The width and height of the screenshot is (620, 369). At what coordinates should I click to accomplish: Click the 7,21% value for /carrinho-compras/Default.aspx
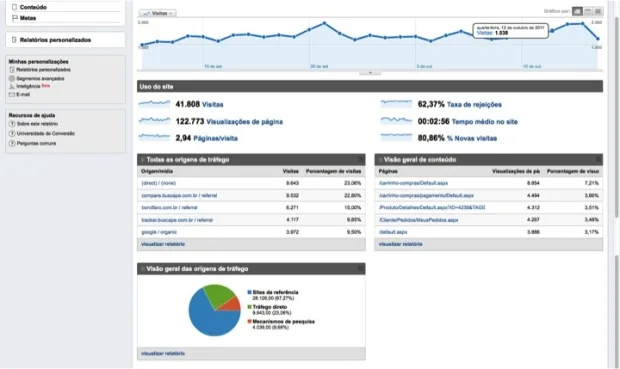coord(592,183)
